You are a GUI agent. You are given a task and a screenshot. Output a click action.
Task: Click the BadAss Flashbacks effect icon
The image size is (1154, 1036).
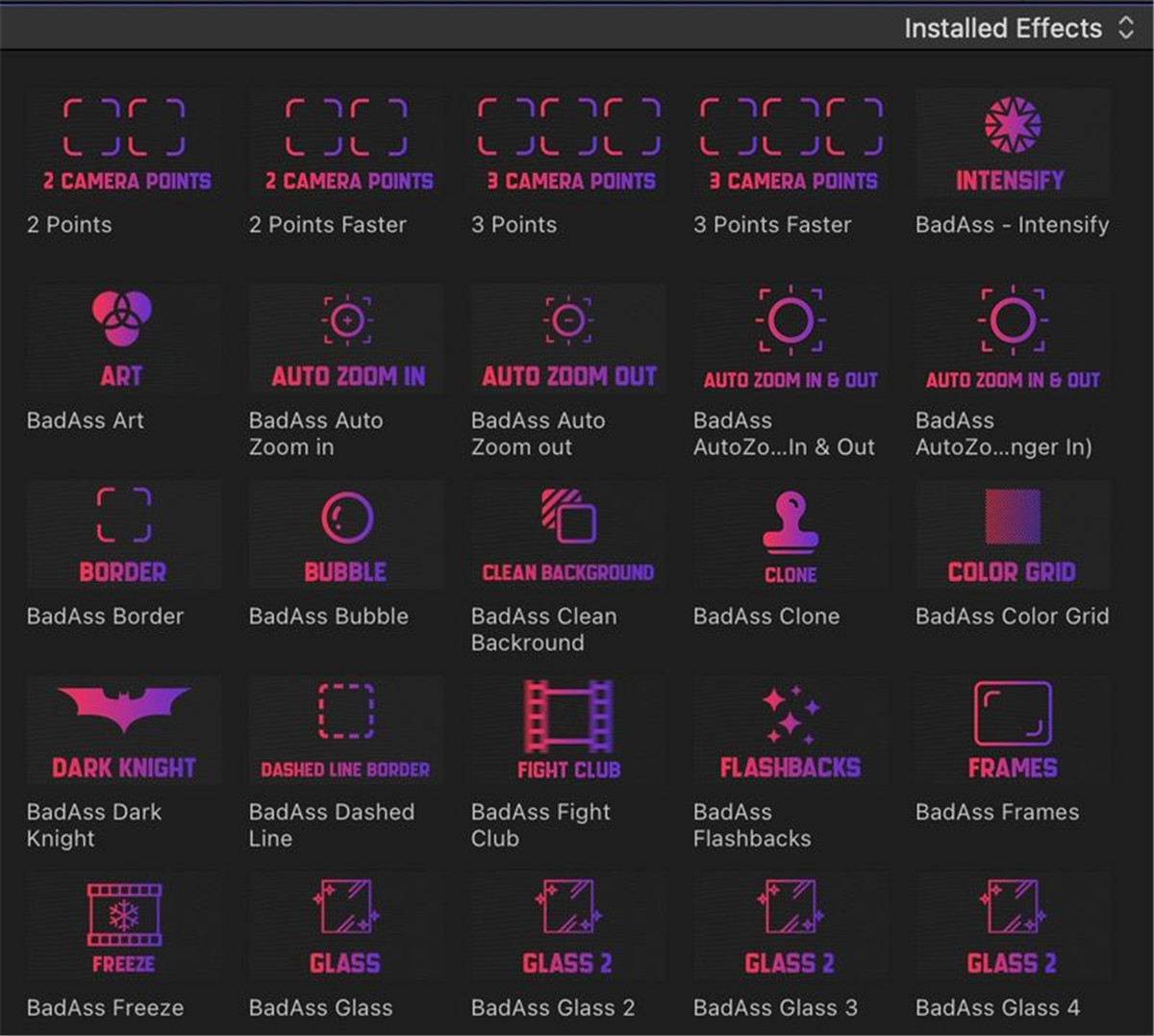click(790, 730)
